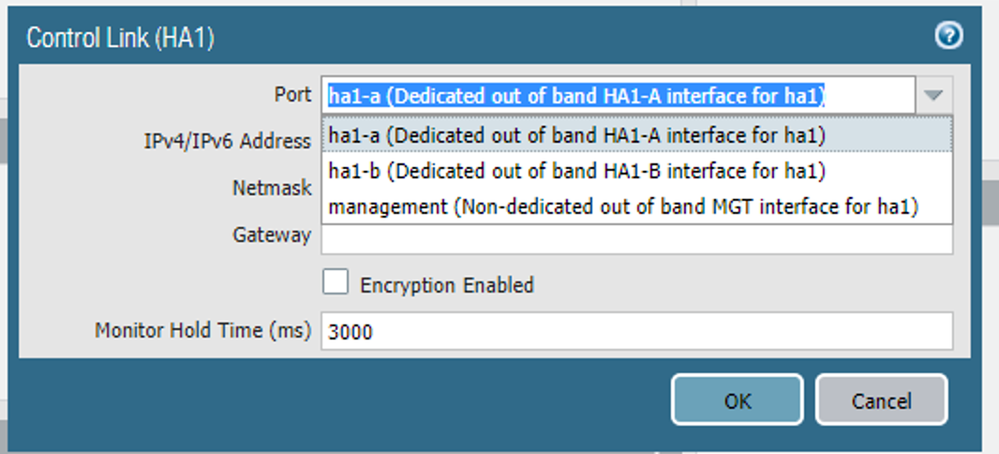Click the Control Link (HA1) title text
The width and height of the screenshot is (999, 454).
pos(120,38)
